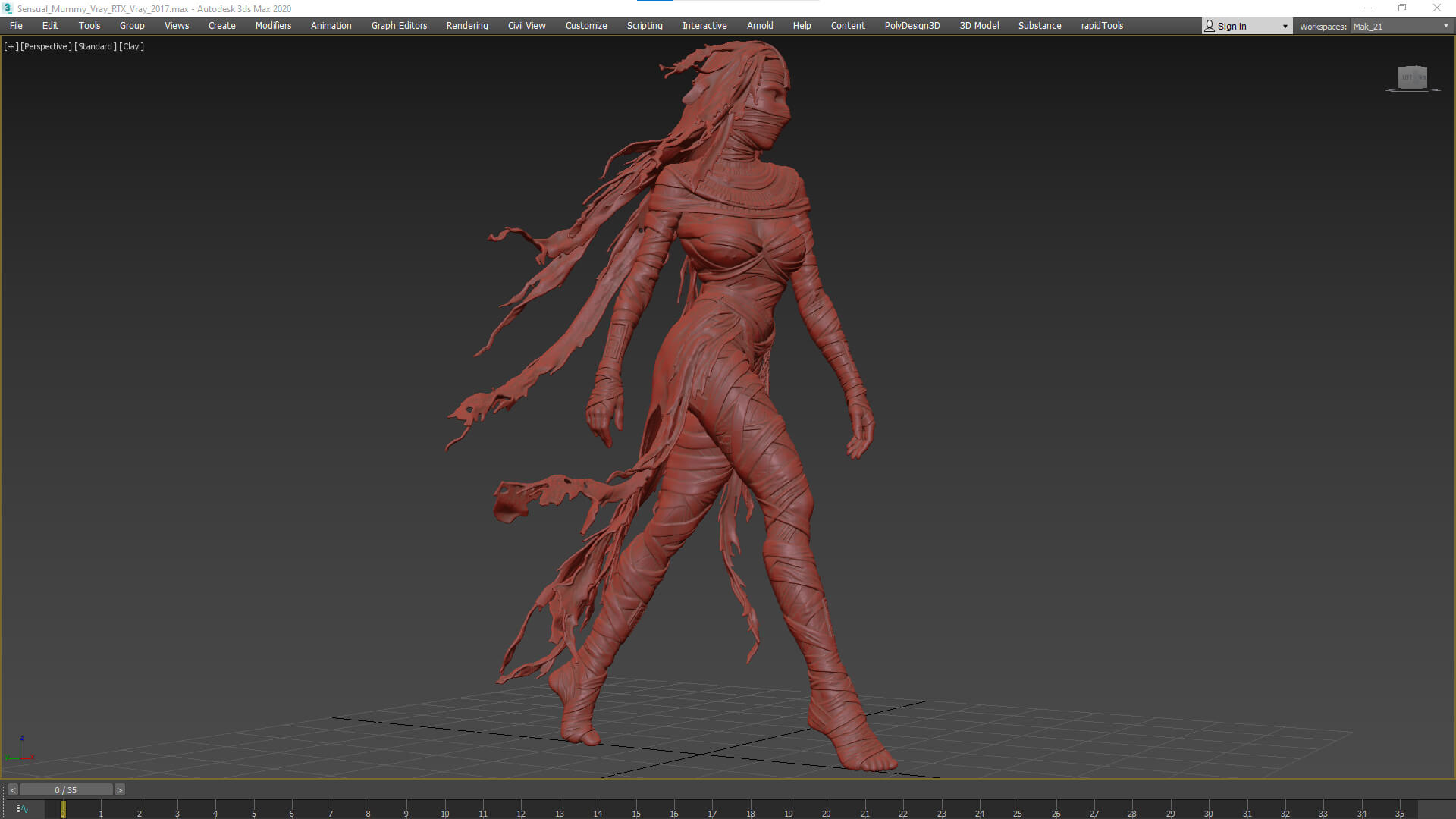
Task: Open the Workspaces Mak_21 dropdown
Action: point(1401,27)
